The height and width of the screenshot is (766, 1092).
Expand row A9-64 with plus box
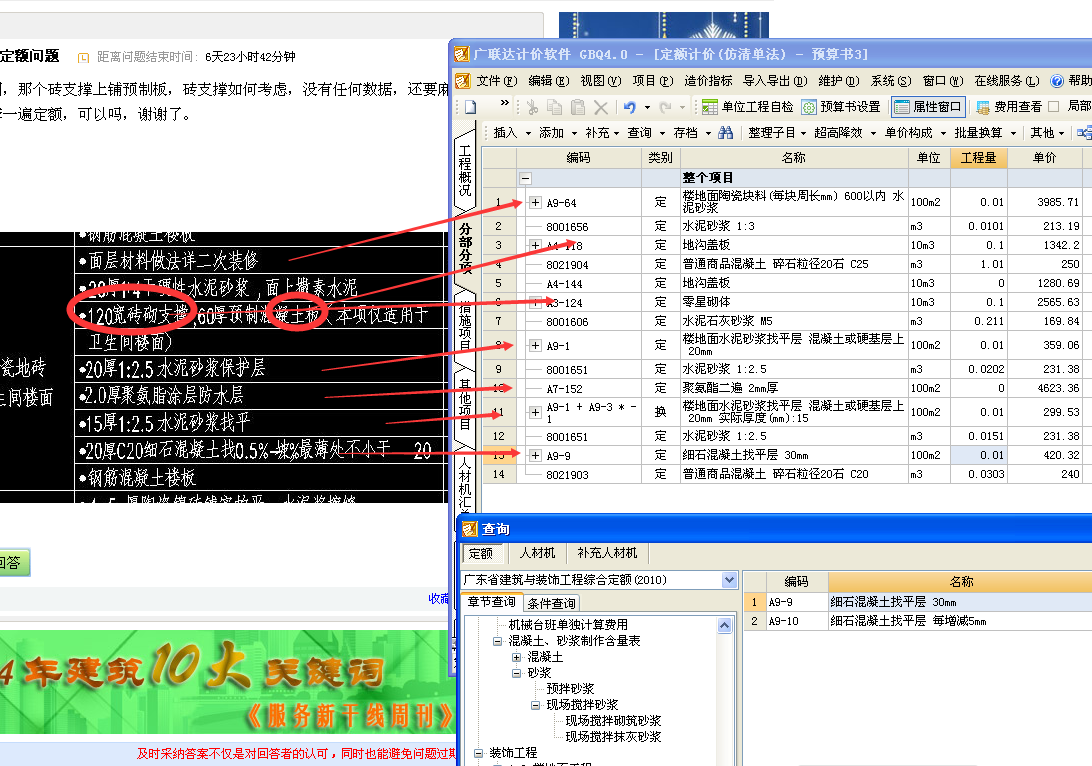(535, 203)
